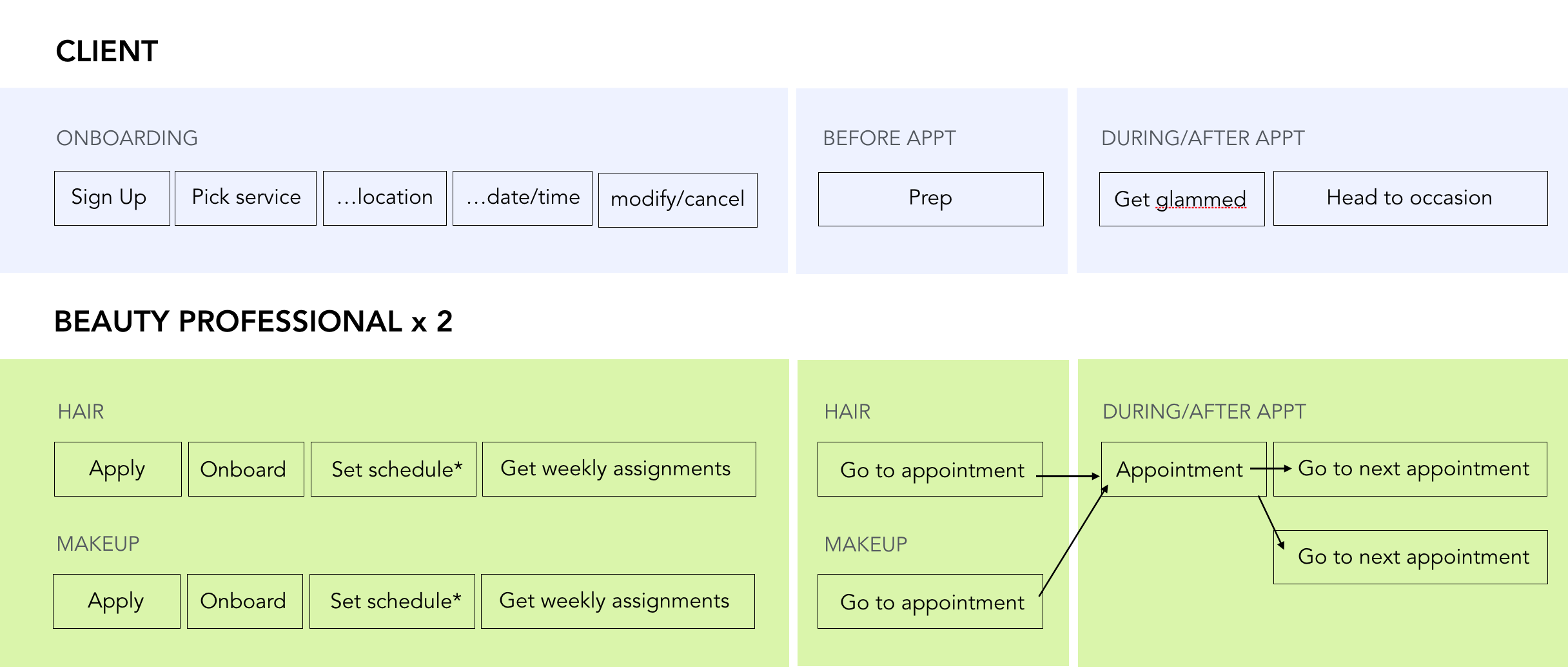Select Get weekly assignments in Makeup row
The width and height of the screenshot is (1568, 672).
click(618, 601)
